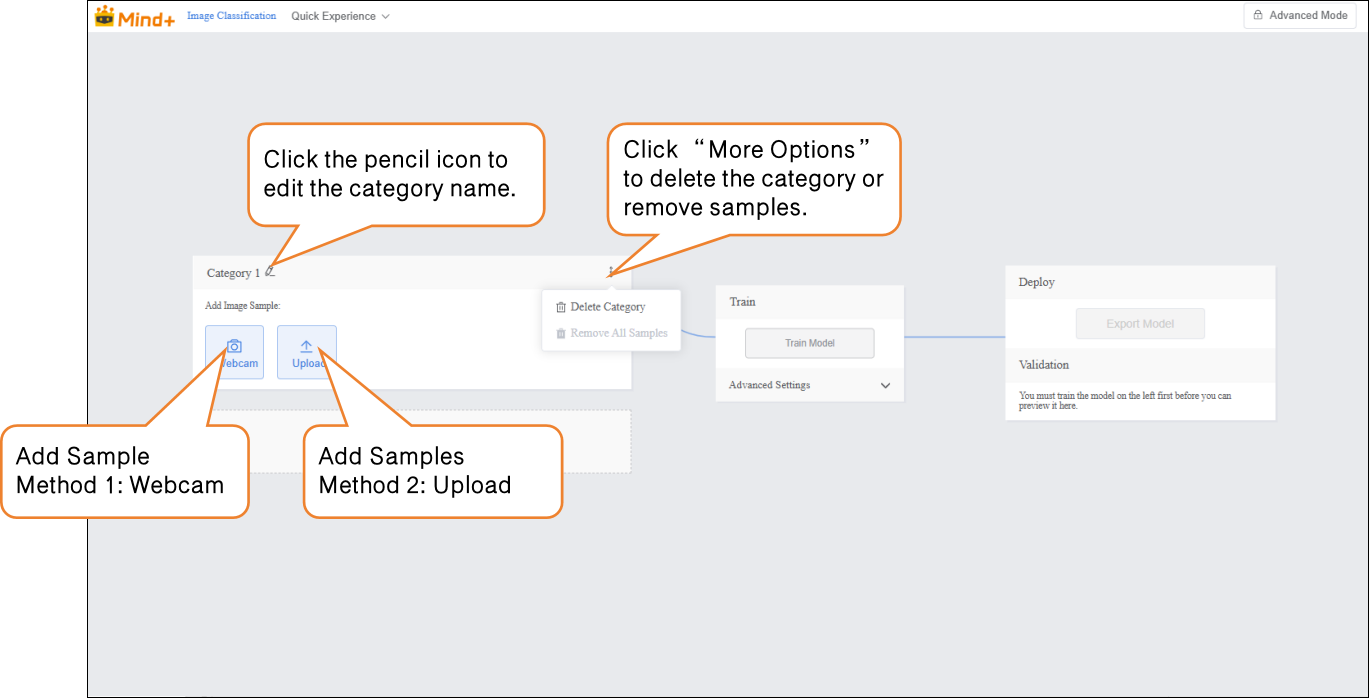Screen dimensions: 1370x698
Task: Open the Quick Experience dropdown
Action: 340,16
